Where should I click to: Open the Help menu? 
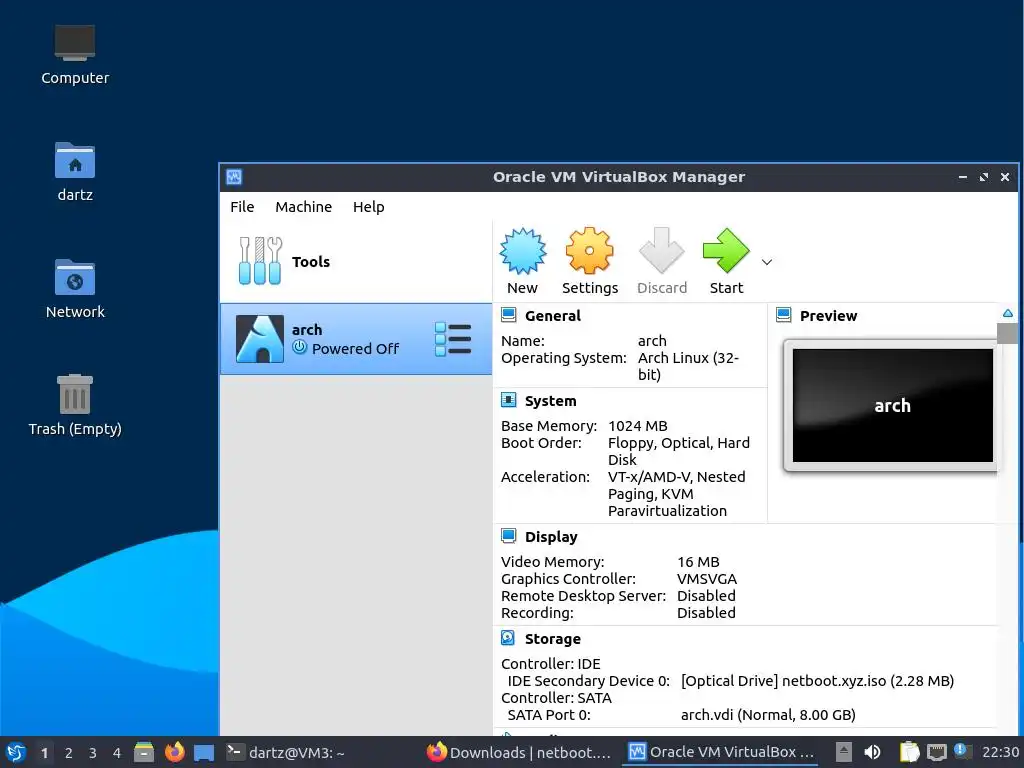[368, 207]
